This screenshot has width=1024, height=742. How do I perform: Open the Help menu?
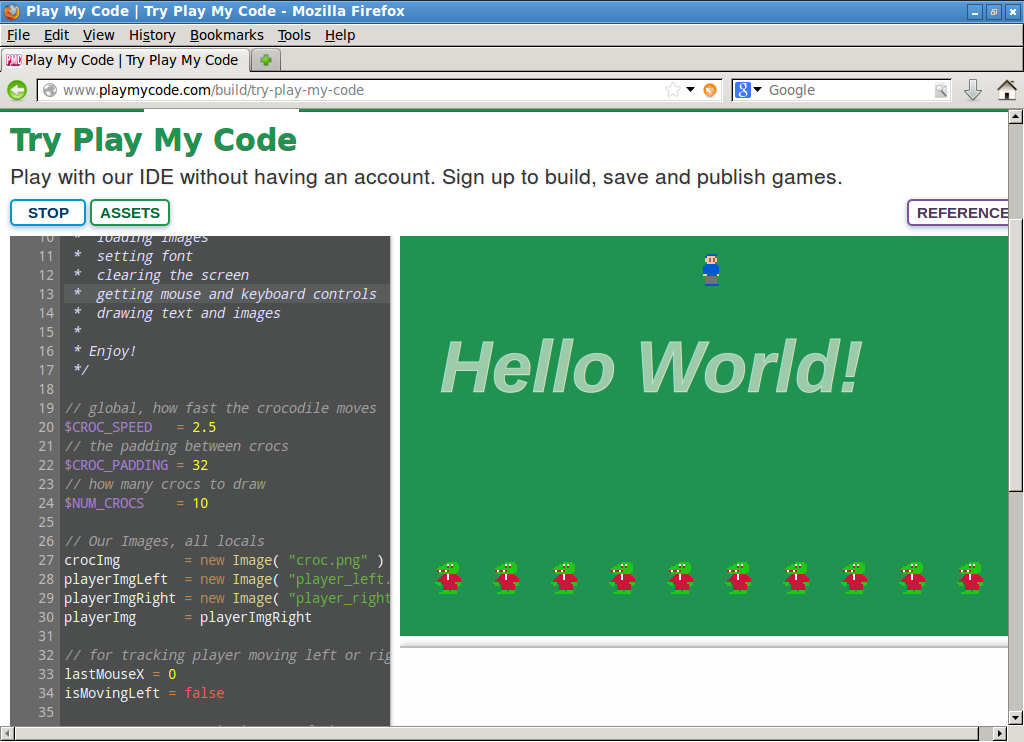340,35
